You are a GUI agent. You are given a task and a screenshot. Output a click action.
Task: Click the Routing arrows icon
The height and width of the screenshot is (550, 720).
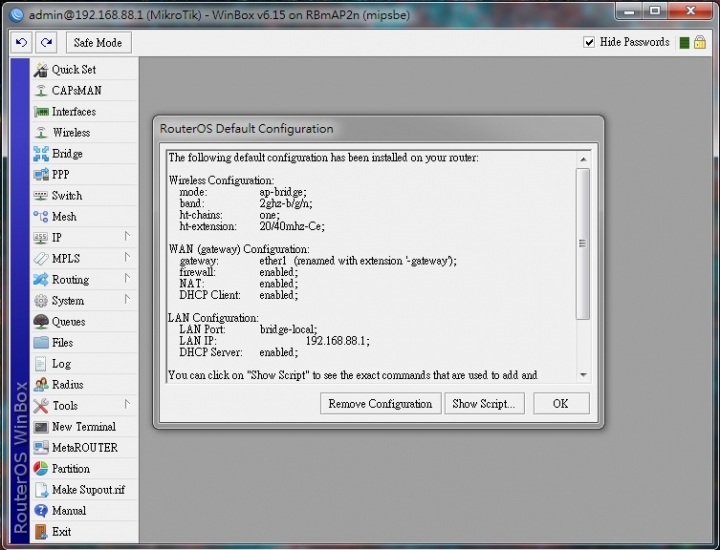click(41, 280)
